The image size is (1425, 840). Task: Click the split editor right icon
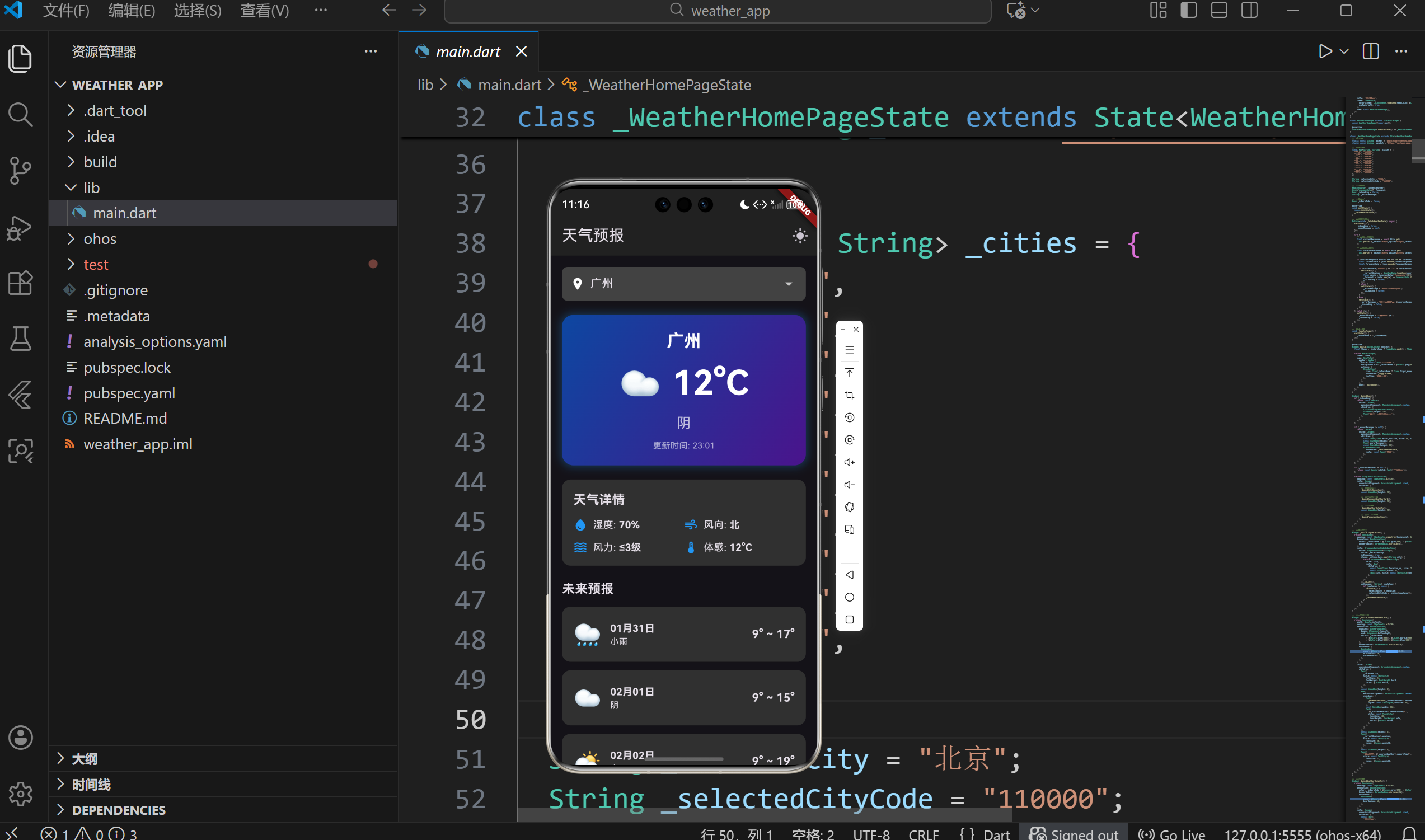coord(1370,51)
